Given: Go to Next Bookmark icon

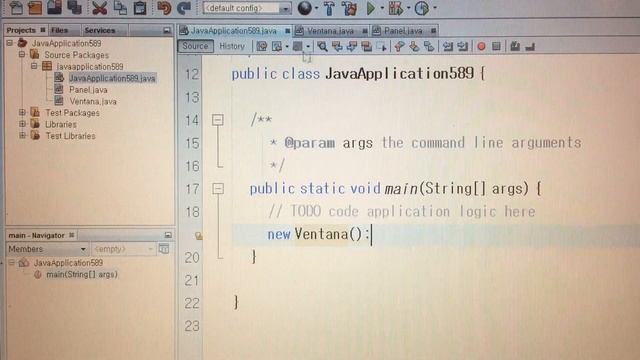Looking at the screenshot, I should (414, 47).
